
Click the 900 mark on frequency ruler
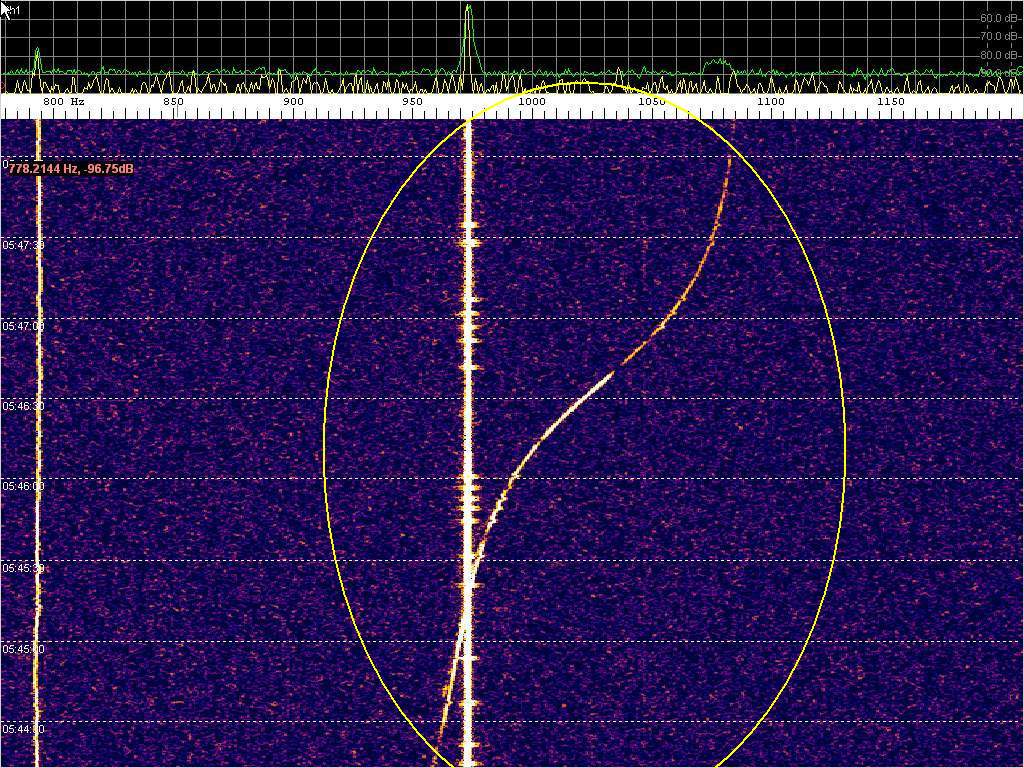[293, 102]
